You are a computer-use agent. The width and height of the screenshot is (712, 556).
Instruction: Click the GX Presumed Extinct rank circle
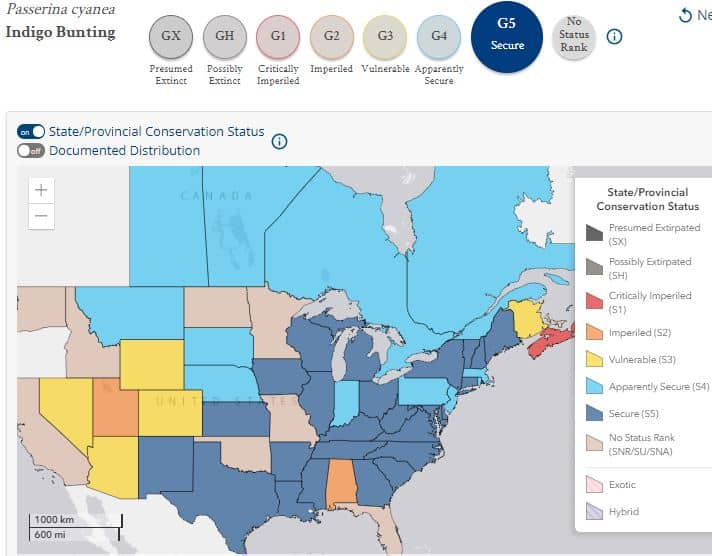point(171,36)
